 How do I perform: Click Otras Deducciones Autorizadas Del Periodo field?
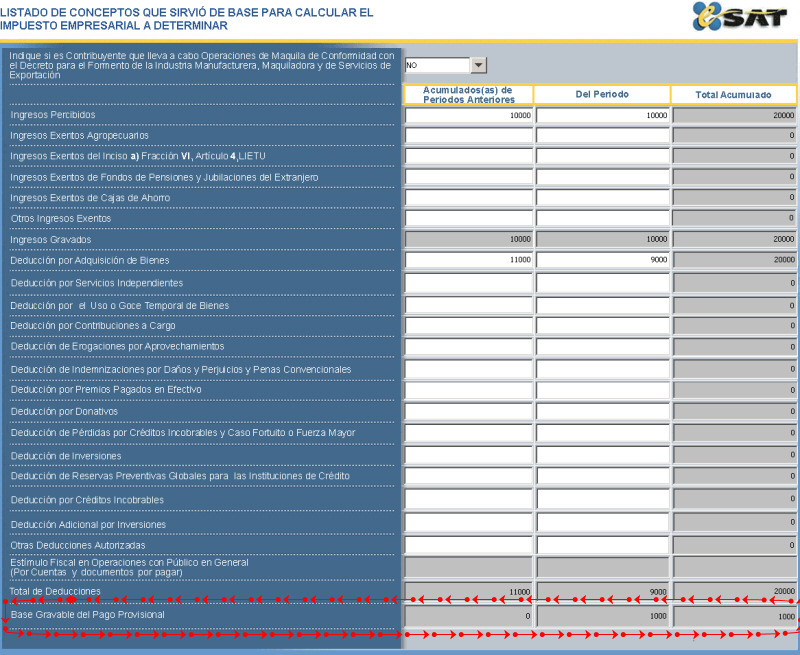tap(603, 545)
